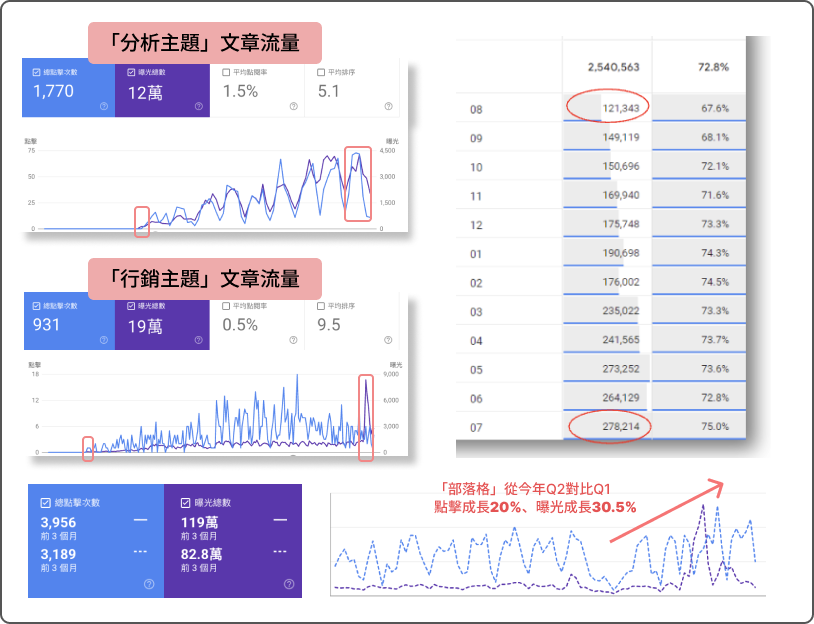The width and height of the screenshot is (814, 624).
Task: Click month 10 row label
Action: pyautogui.click(x=476, y=168)
